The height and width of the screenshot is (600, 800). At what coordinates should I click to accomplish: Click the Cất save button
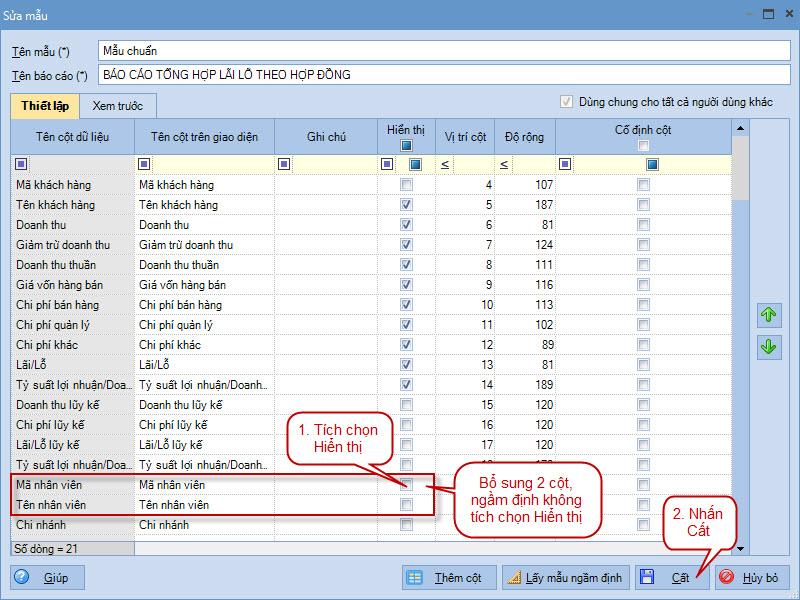tap(672, 578)
